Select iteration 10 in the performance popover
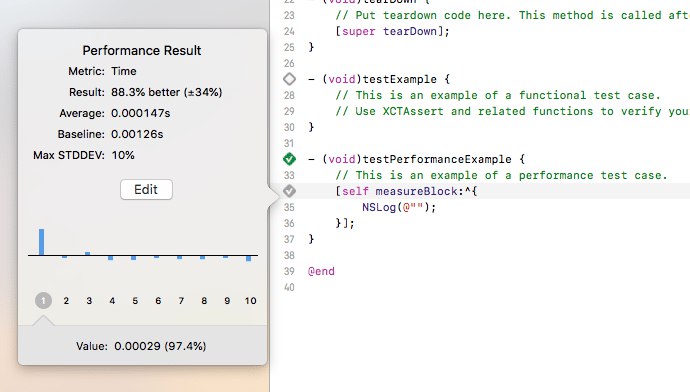Image resolution: width=690 pixels, height=392 pixels. click(250, 300)
